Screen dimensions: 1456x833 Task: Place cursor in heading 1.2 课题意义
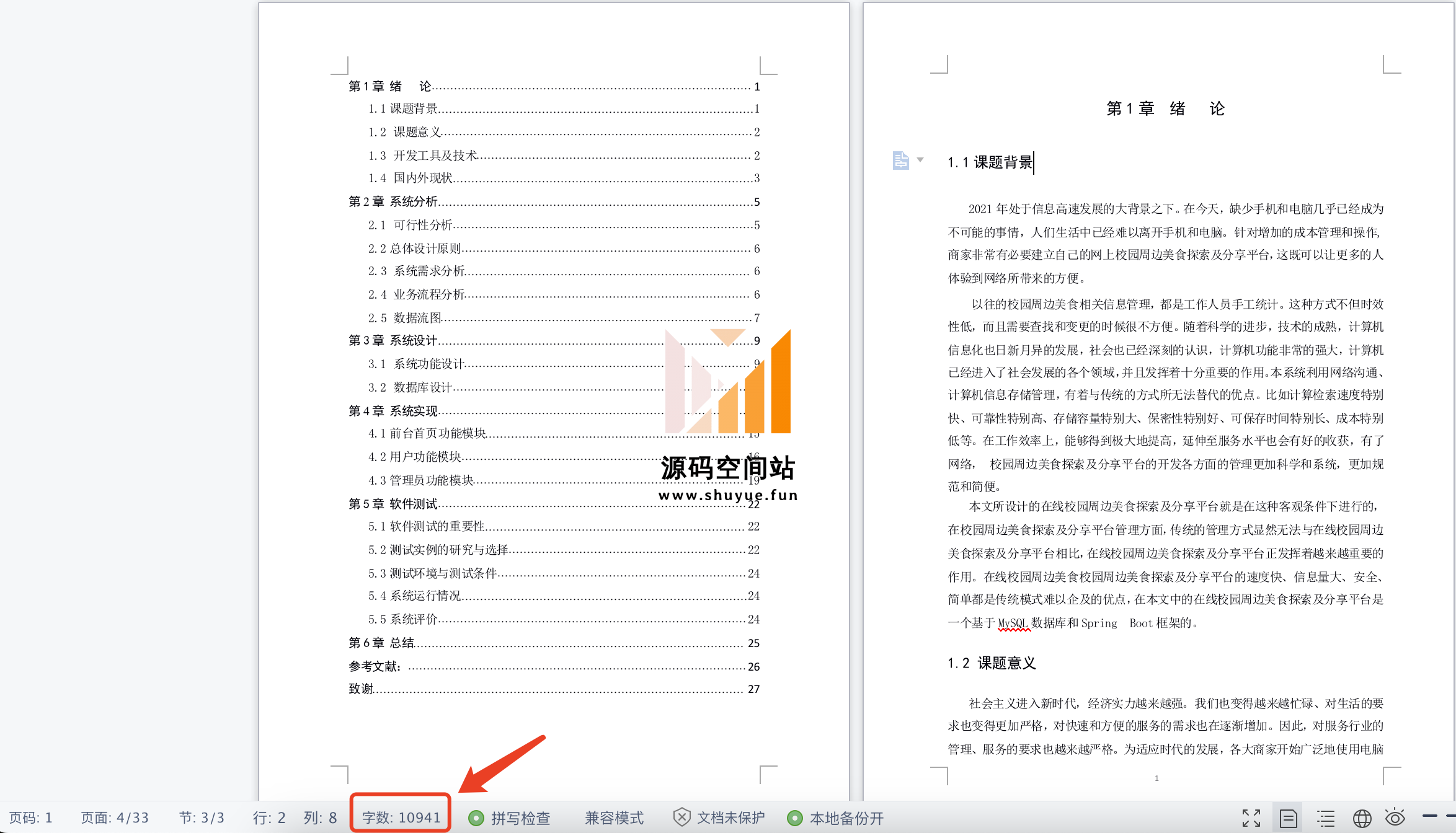[x=991, y=663]
